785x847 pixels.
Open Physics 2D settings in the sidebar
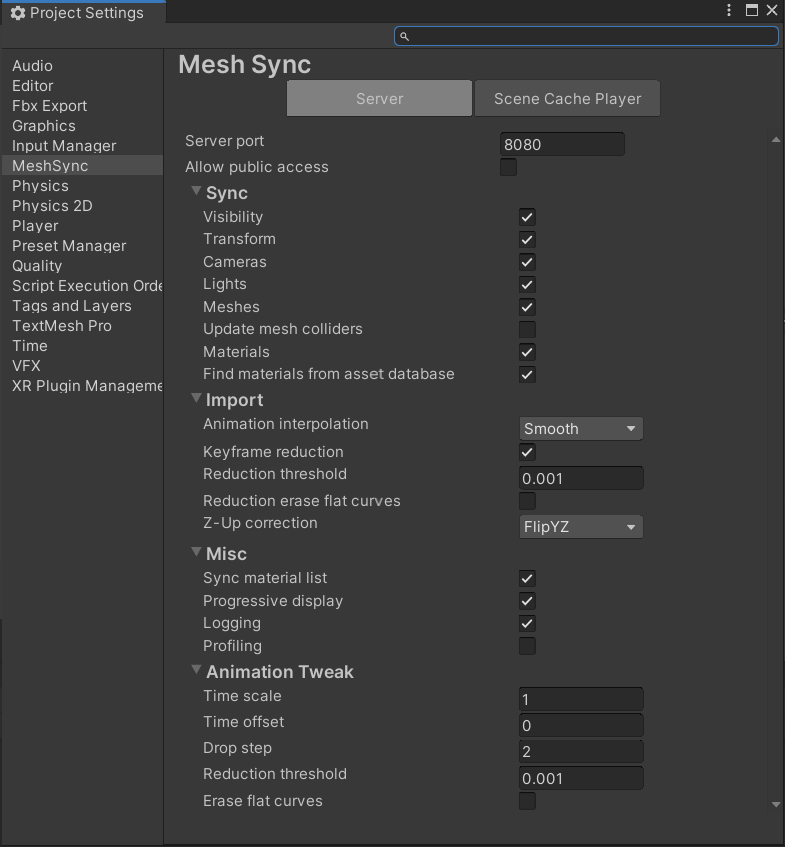52,205
